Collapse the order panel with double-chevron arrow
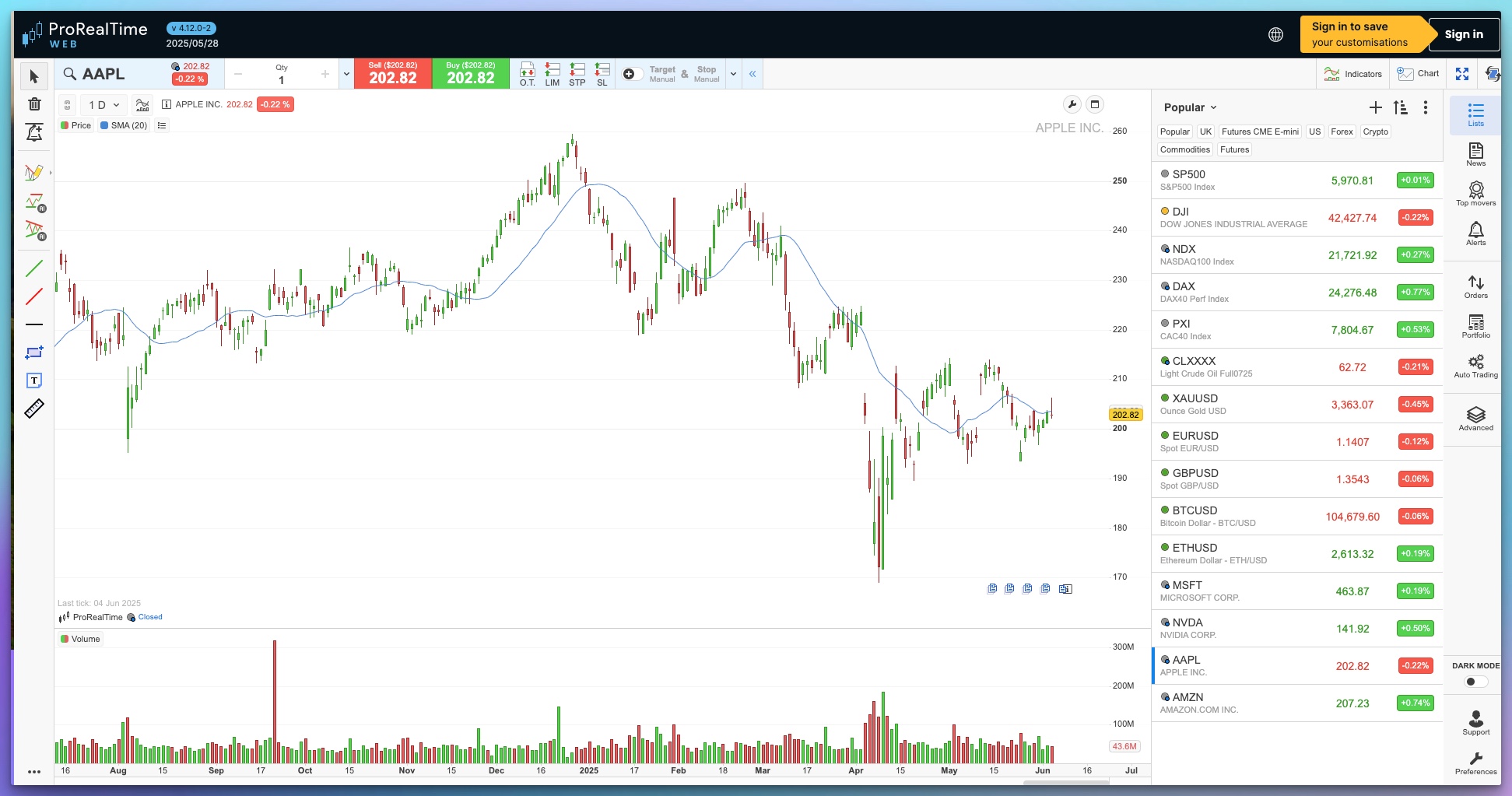1512x796 pixels. (752, 74)
